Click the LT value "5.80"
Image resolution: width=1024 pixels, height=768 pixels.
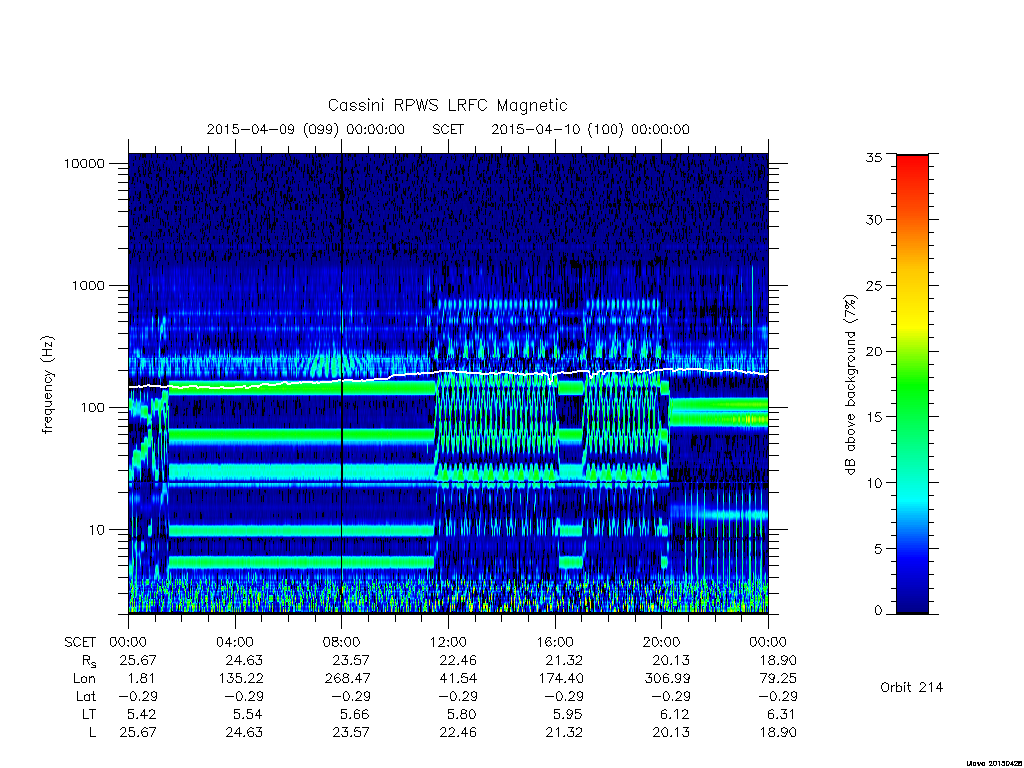tap(462, 714)
